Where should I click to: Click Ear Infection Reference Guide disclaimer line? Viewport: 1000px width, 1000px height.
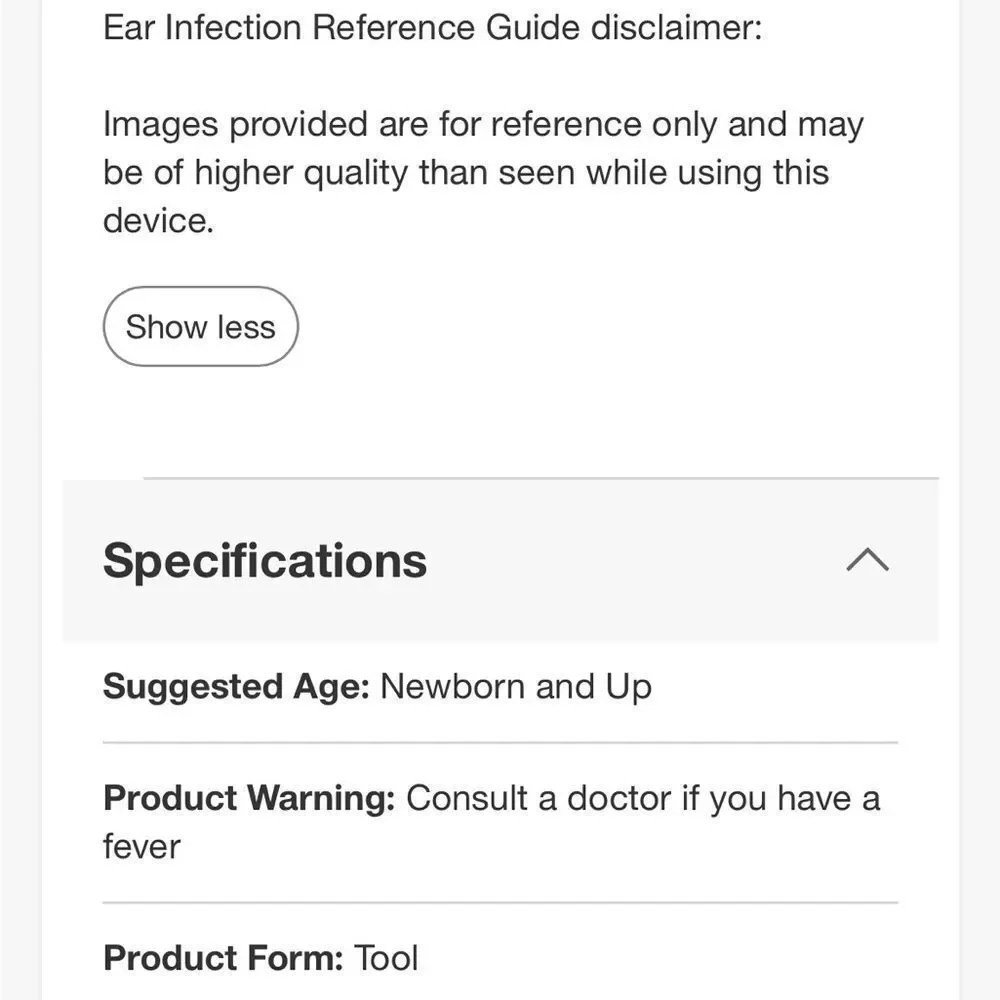tap(432, 28)
